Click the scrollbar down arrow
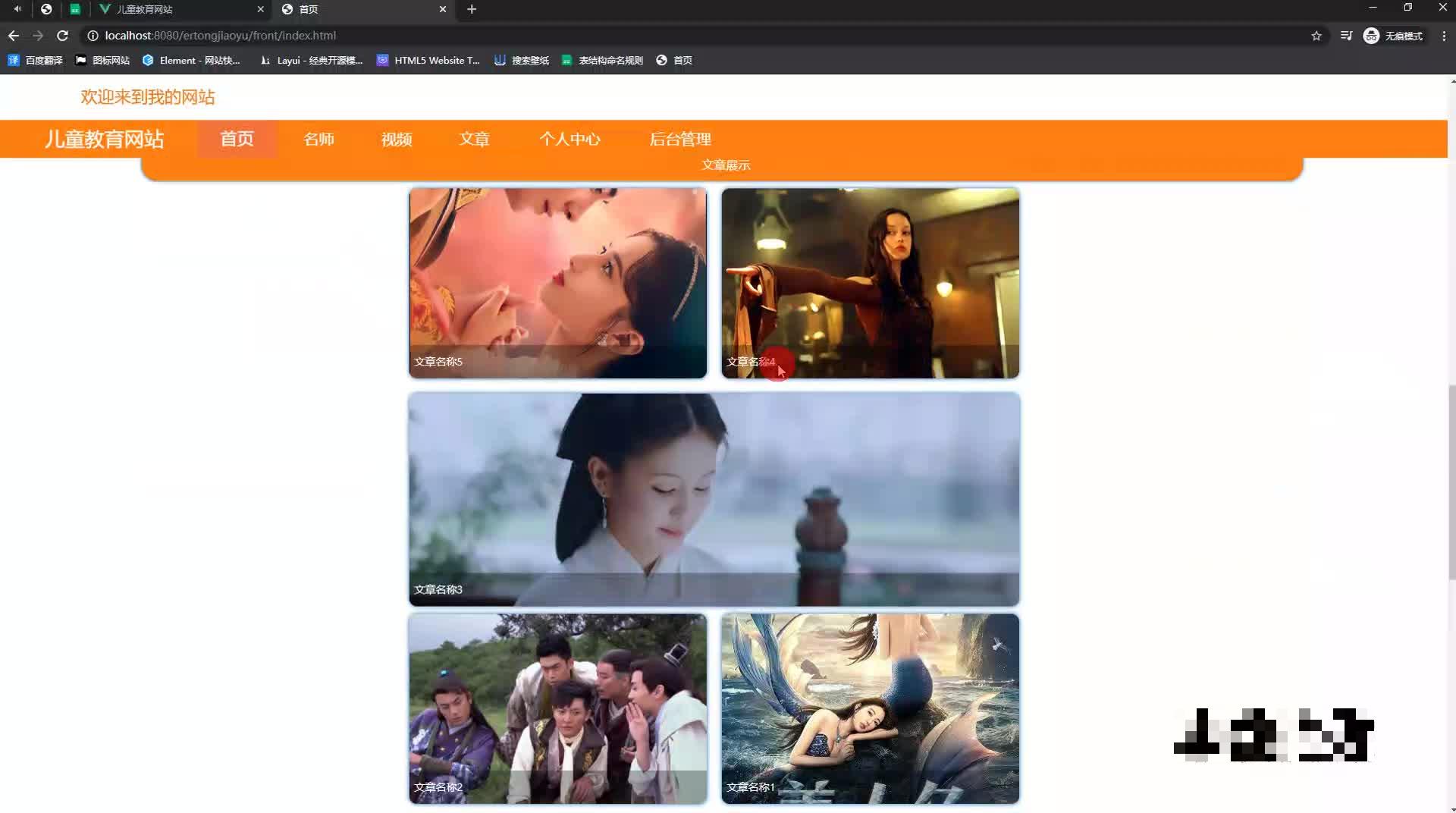The height and width of the screenshot is (813, 1456). (1451, 808)
